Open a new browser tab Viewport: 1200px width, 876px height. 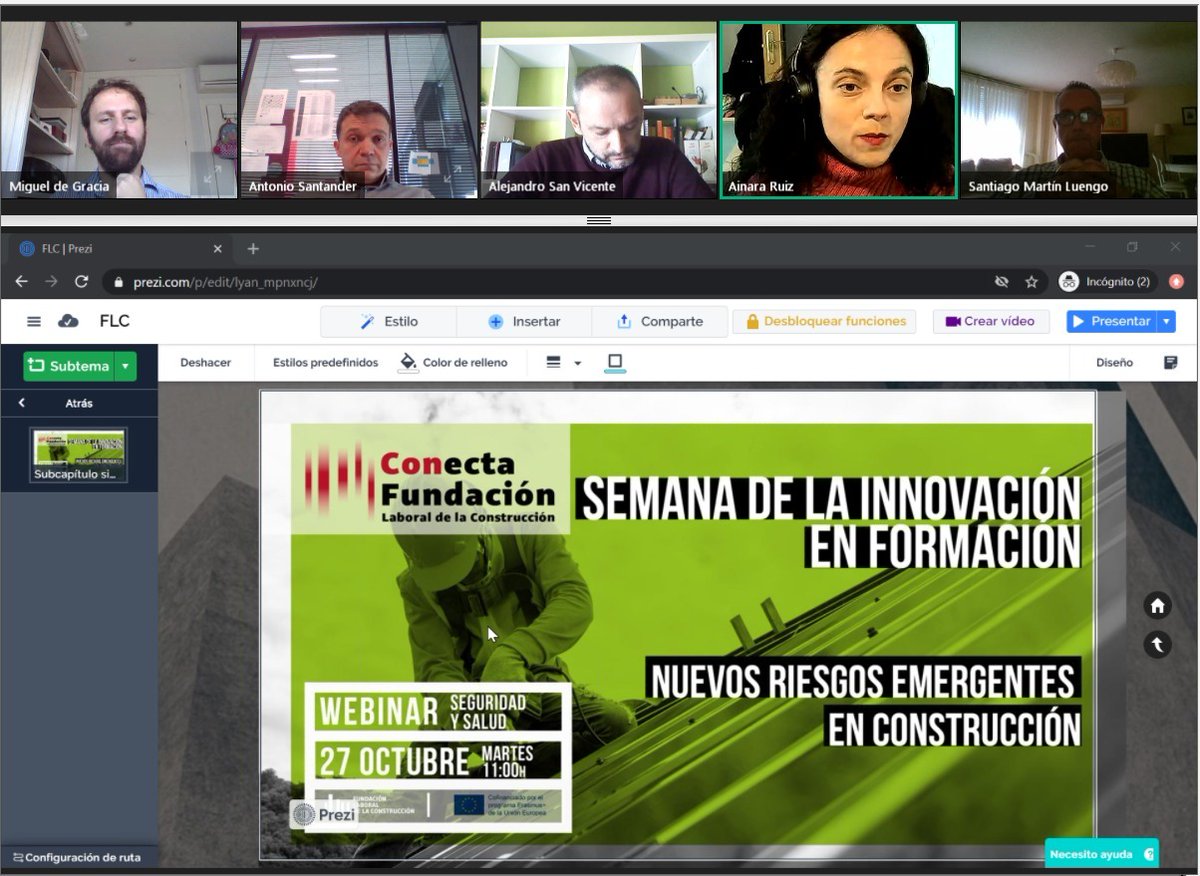(253, 248)
